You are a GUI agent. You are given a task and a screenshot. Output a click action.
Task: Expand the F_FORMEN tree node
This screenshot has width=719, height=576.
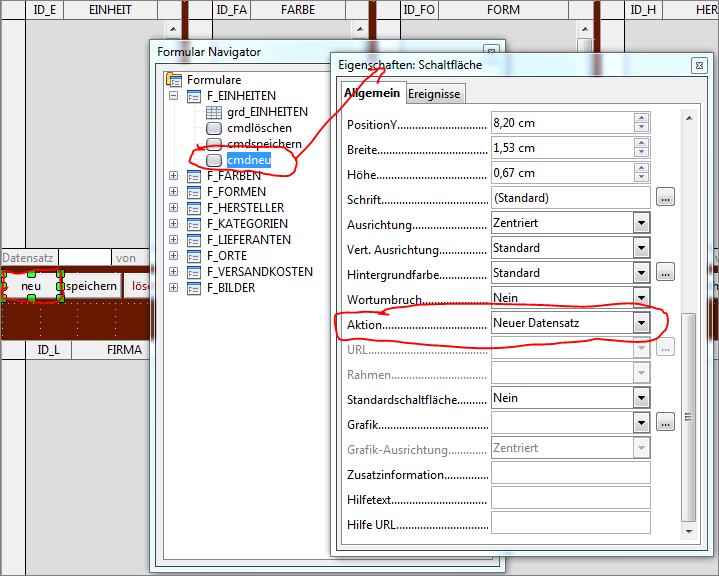173,191
